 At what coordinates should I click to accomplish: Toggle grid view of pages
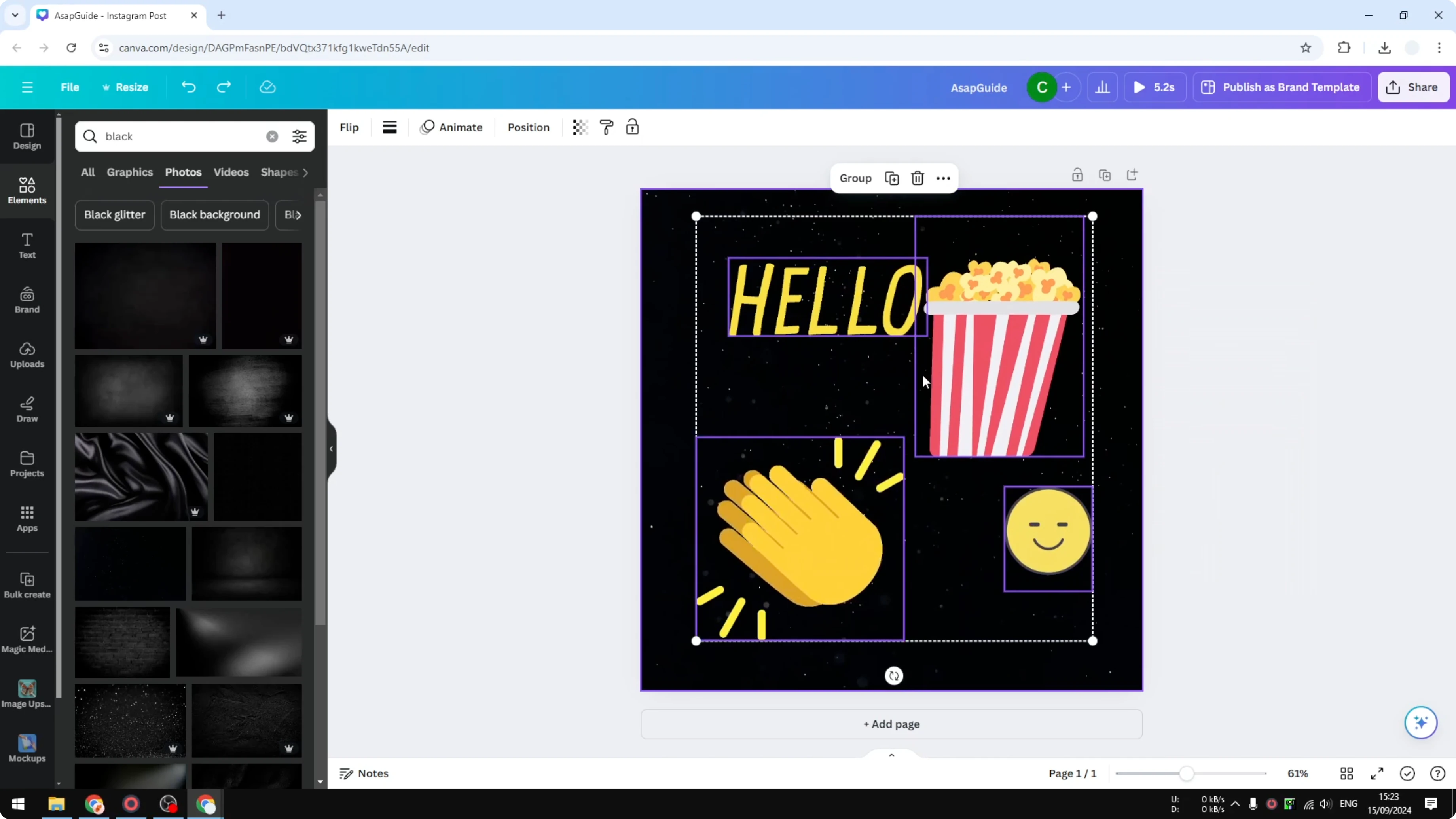point(1346,773)
